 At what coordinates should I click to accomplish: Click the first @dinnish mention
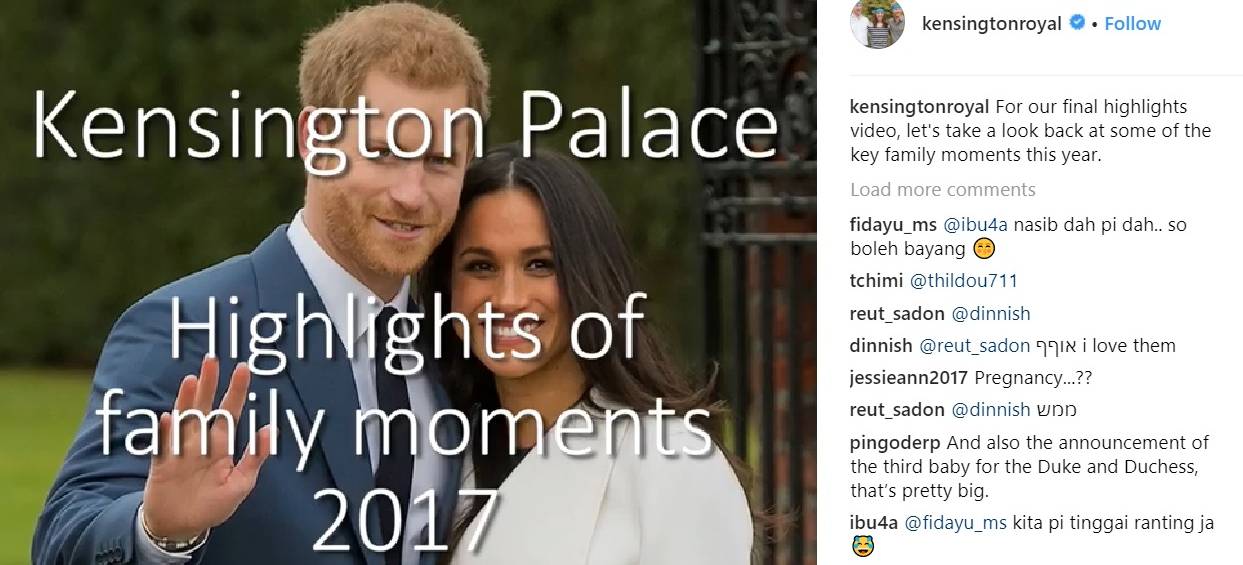pos(990,313)
